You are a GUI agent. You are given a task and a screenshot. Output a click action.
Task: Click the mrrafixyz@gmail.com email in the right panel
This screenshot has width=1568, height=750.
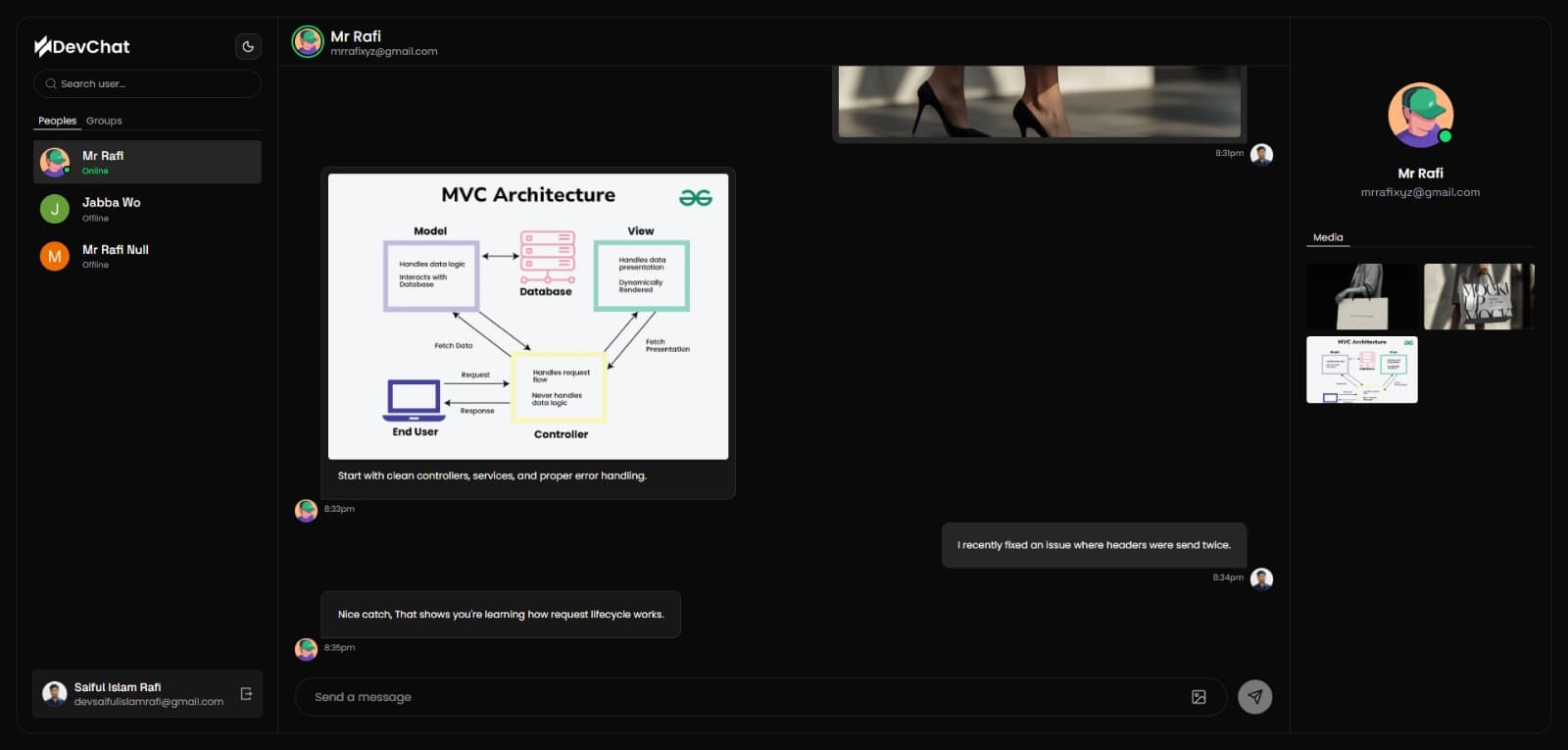[1420, 192]
